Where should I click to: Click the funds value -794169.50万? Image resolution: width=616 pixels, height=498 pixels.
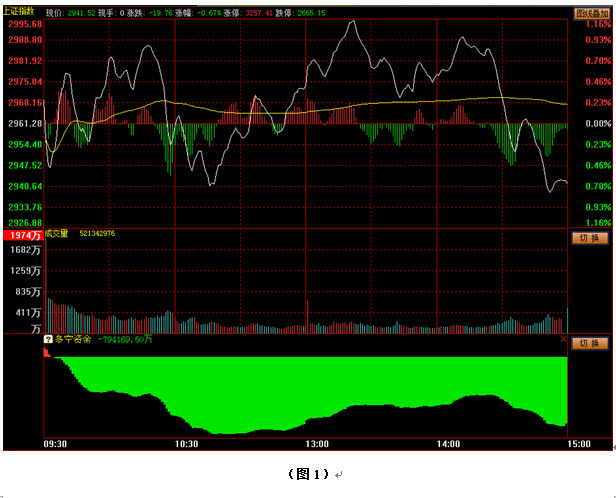click(125, 339)
